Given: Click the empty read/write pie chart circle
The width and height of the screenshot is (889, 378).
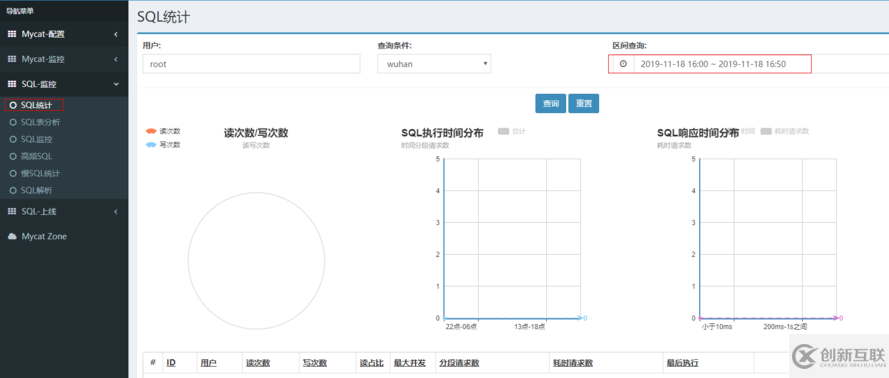Looking at the screenshot, I should tap(256, 261).
